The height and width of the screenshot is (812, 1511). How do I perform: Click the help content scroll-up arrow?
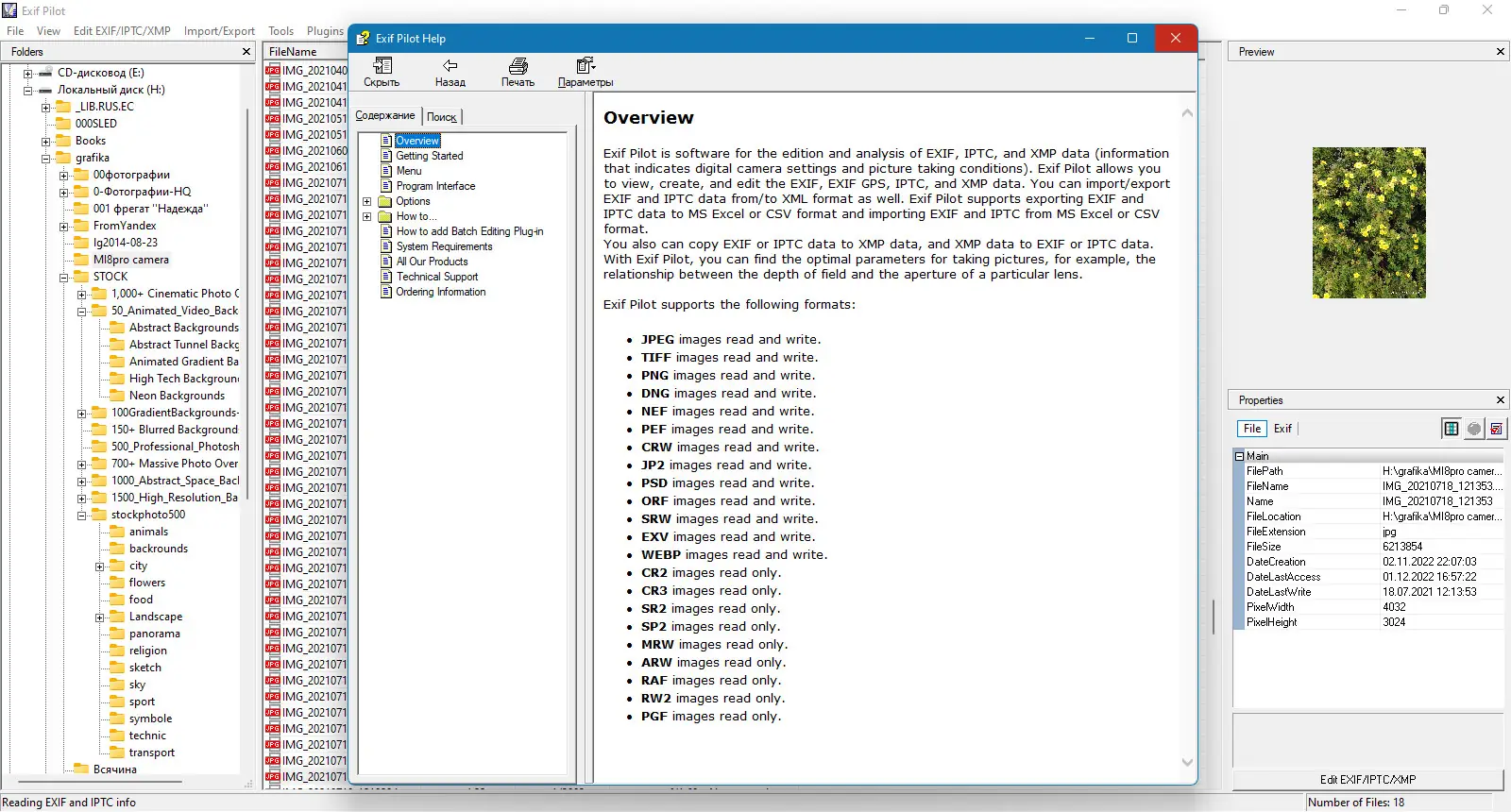(1187, 113)
